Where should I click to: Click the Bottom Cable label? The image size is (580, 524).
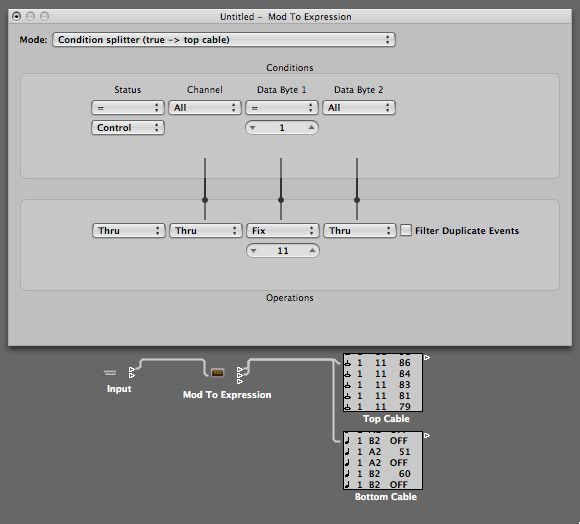(x=386, y=497)
